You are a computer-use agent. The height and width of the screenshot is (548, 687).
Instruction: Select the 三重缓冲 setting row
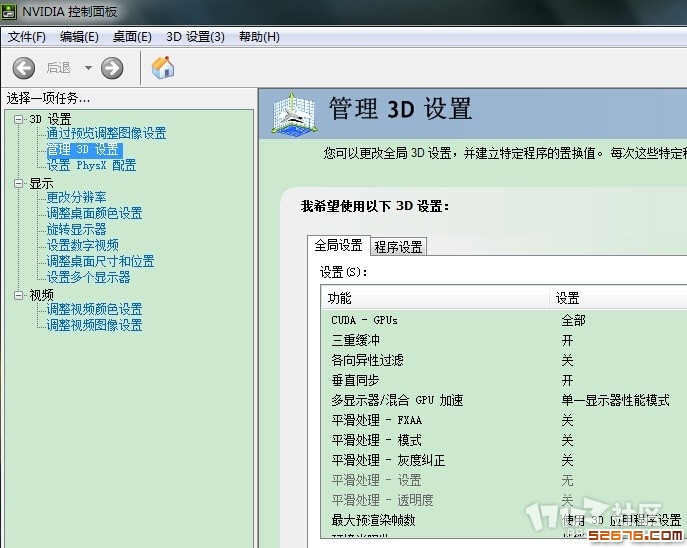coord(504,340)
